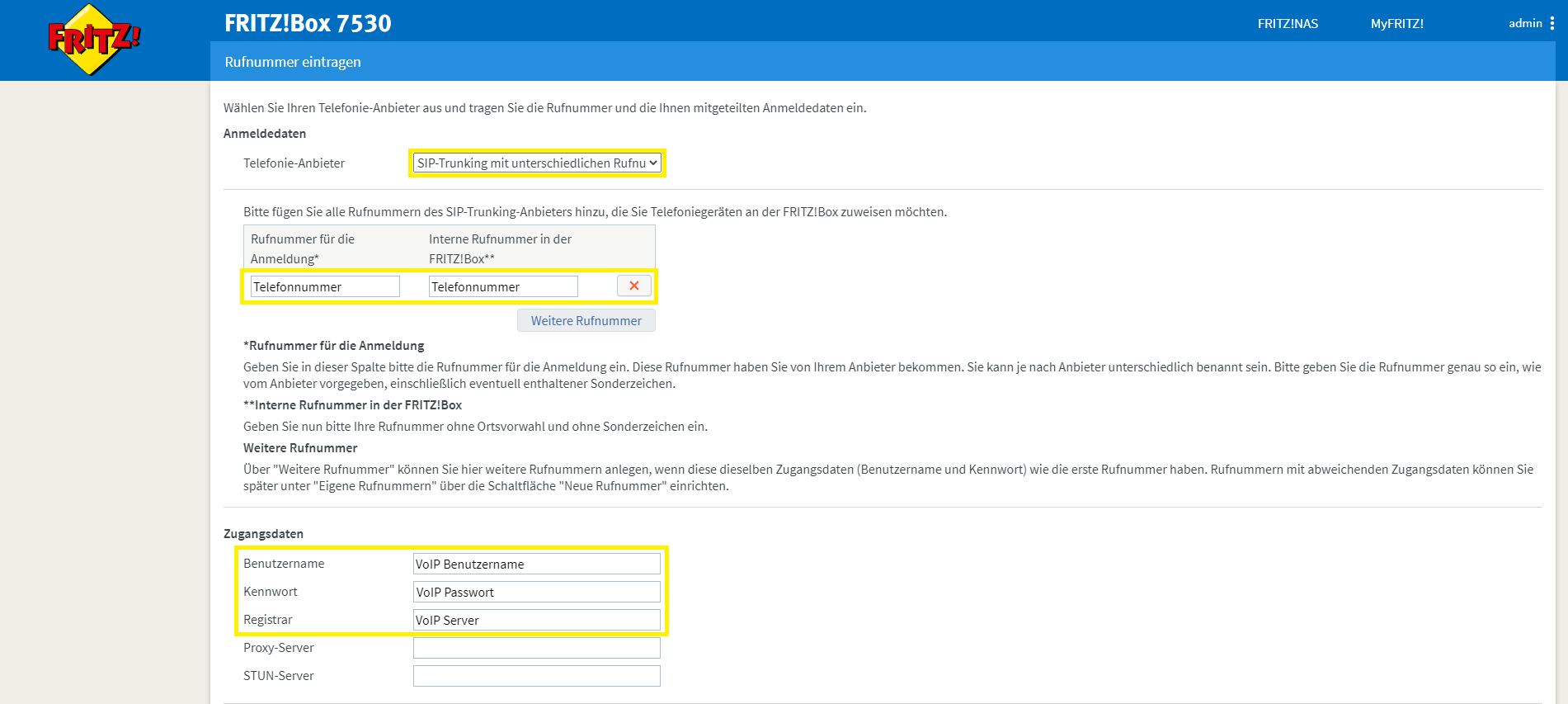Image resolution: width=1568 pixels, height=704 pixels.
Task: Open the Telefonie-Anbieter dropdown
Action: [x=537, y=163]
